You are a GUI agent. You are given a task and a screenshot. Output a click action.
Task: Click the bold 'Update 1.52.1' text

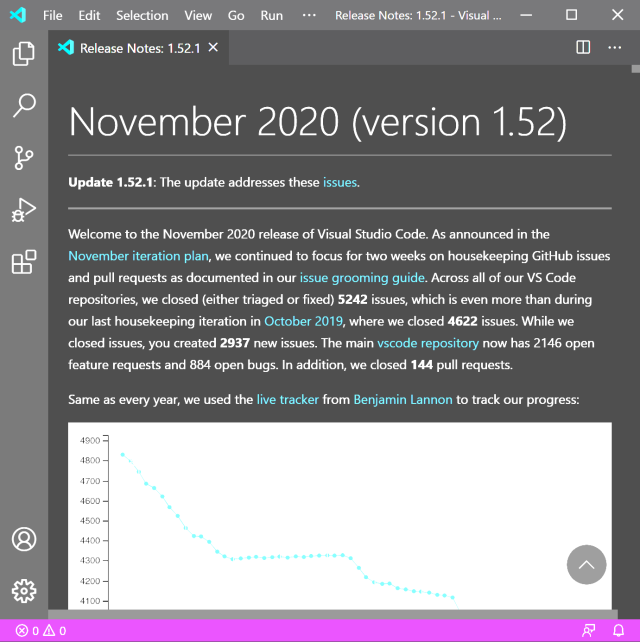pos(110,182)
